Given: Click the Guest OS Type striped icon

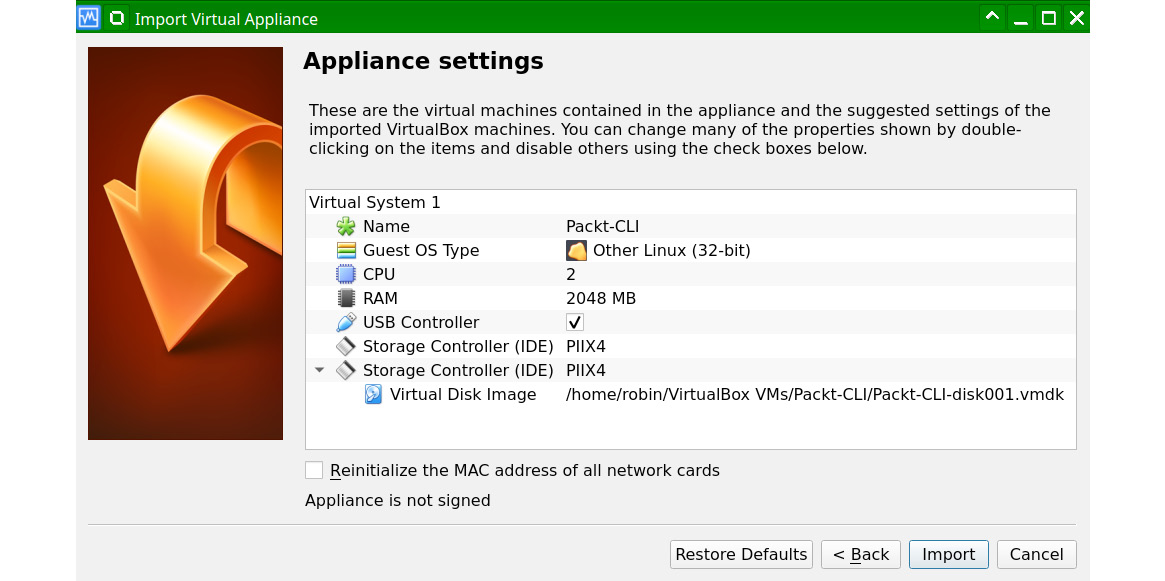Looking at the screenshot, I should coord(346,250).
